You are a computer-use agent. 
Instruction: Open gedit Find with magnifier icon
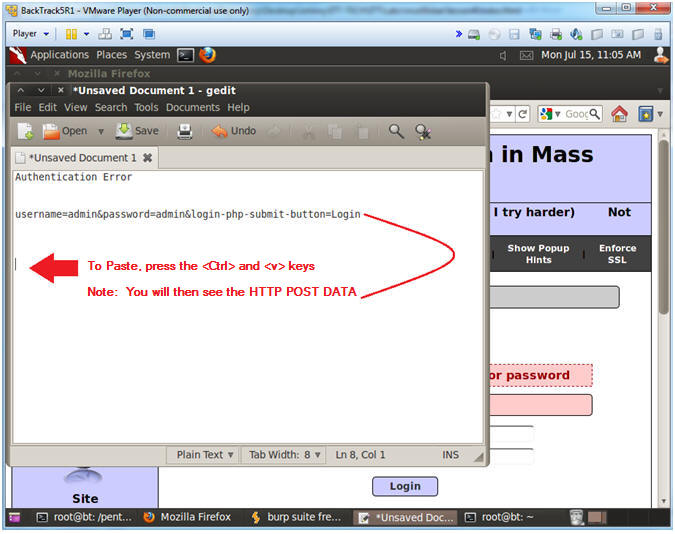click(396, 132)
